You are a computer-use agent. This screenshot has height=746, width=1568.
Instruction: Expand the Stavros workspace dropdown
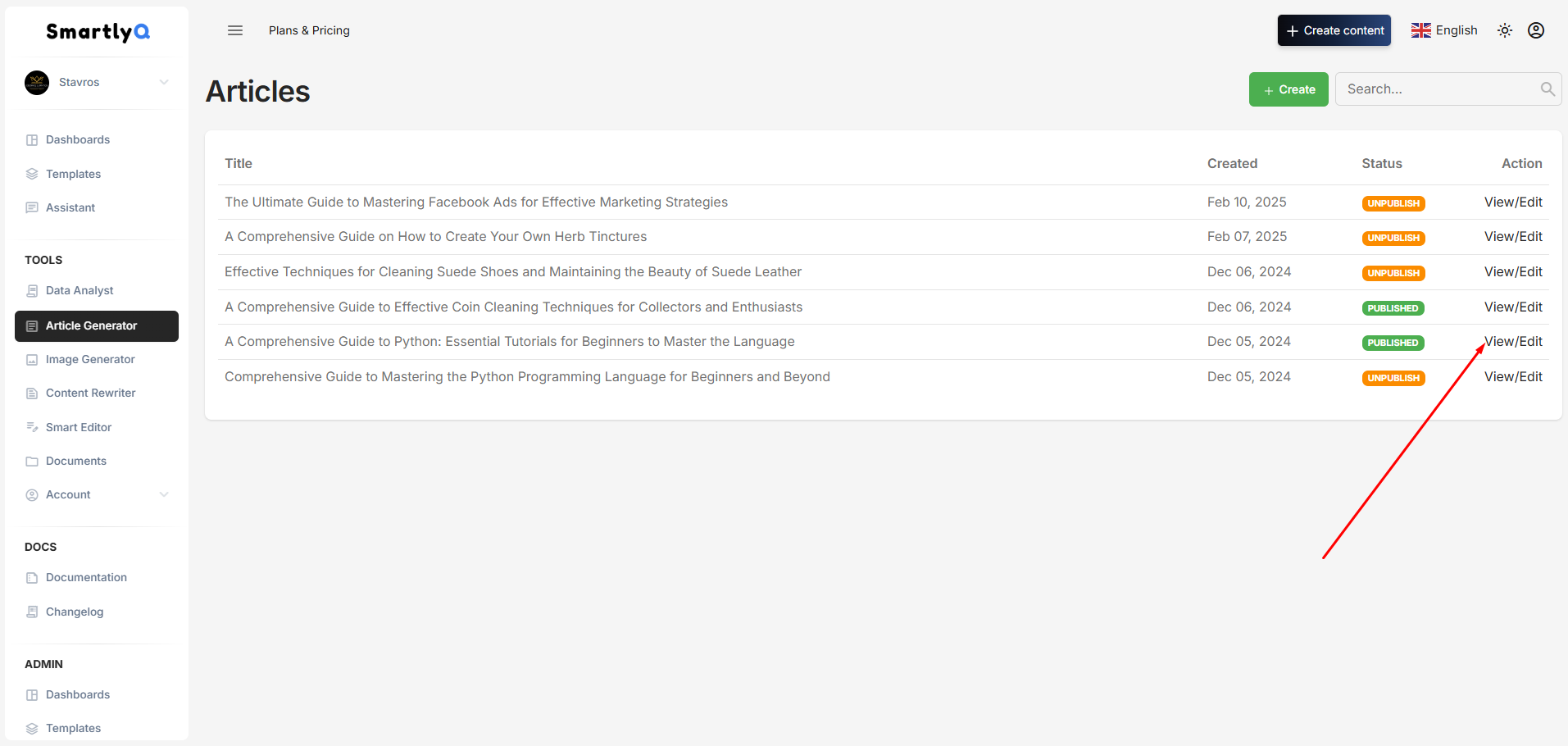(x=164, y=82)
